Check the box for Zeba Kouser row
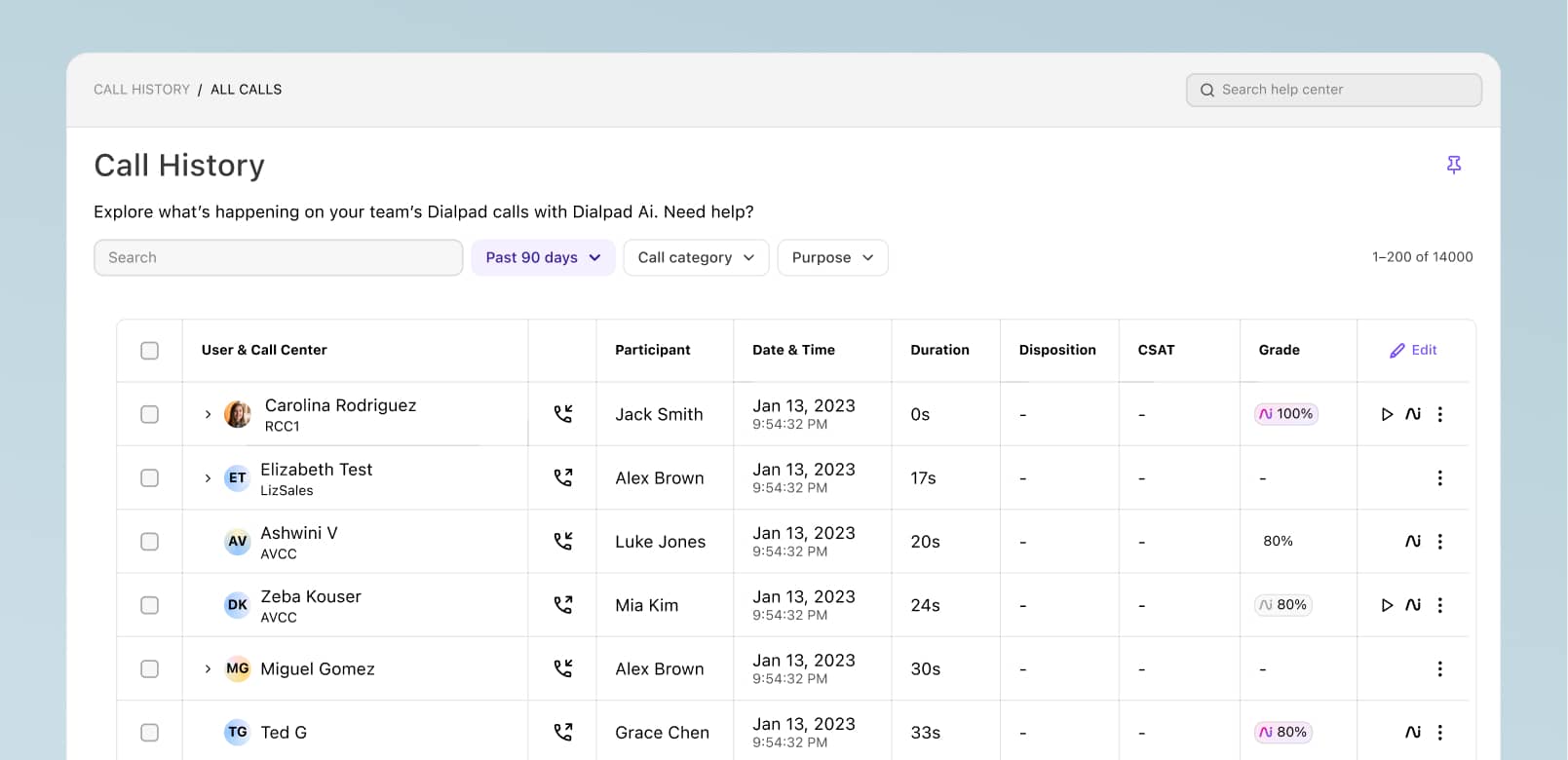 tap(149, 605)
